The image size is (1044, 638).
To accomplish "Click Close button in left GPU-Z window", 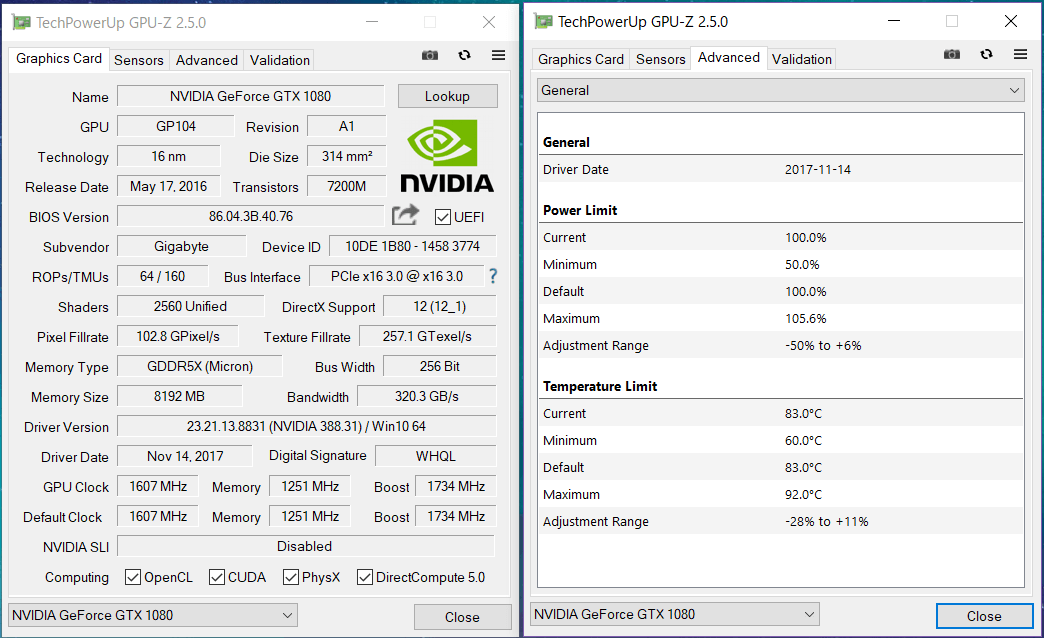I will click(x=462, y=617).
